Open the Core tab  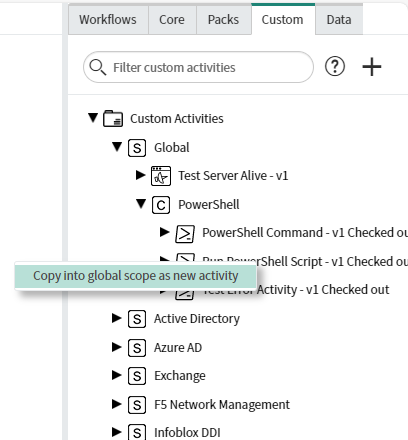pyautogui.click(x=172, y=20)
